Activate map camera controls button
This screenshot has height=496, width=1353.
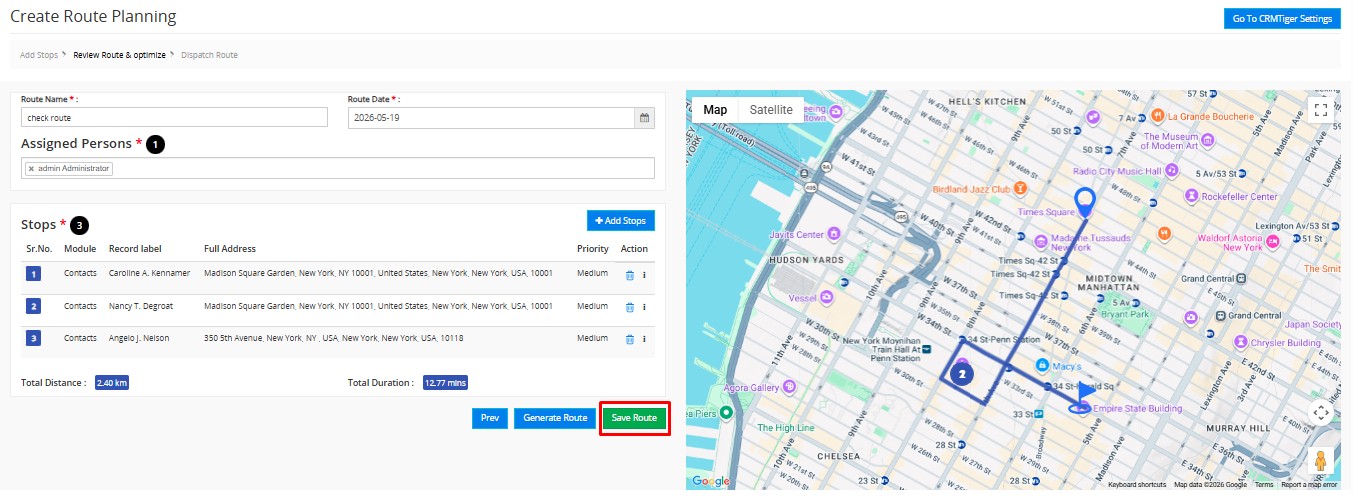pos(1320,412)
